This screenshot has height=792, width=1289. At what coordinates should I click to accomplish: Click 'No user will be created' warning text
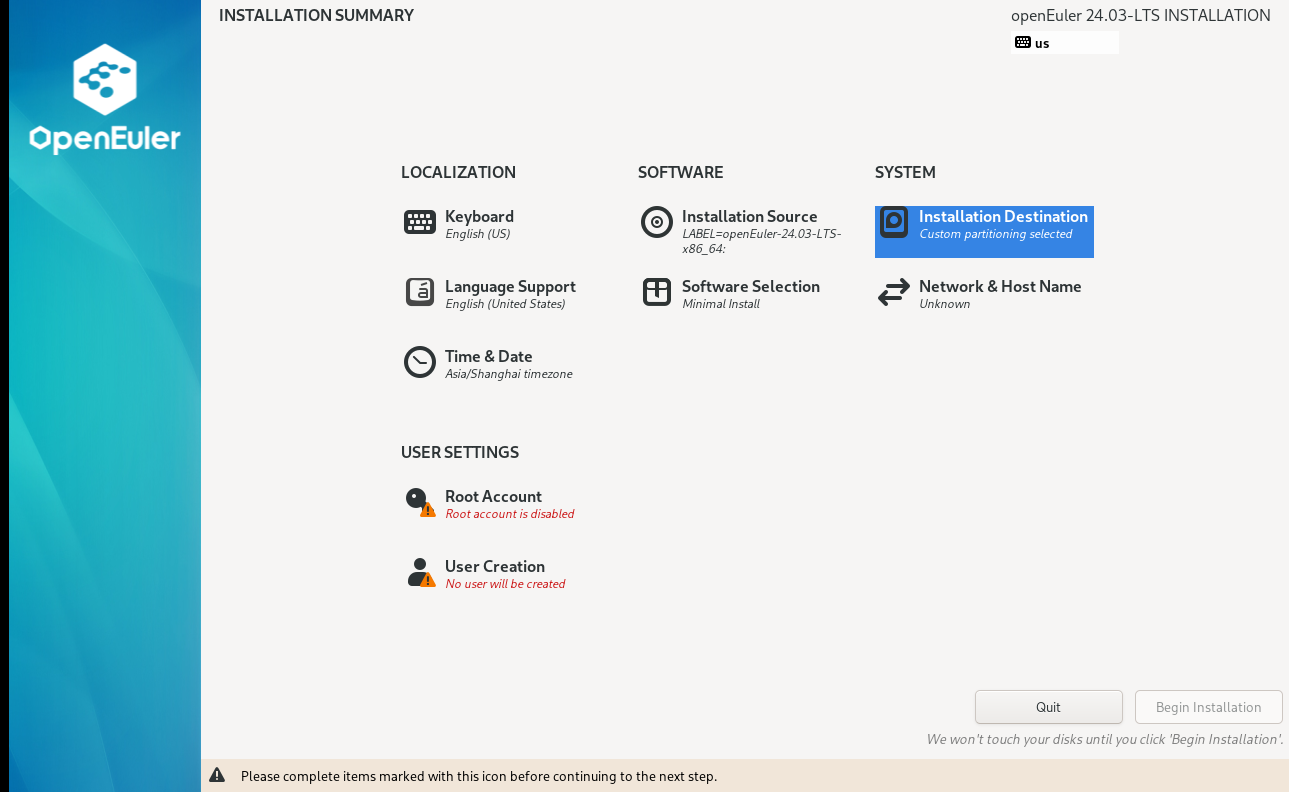pyautogui.click(x=505, y=584)
